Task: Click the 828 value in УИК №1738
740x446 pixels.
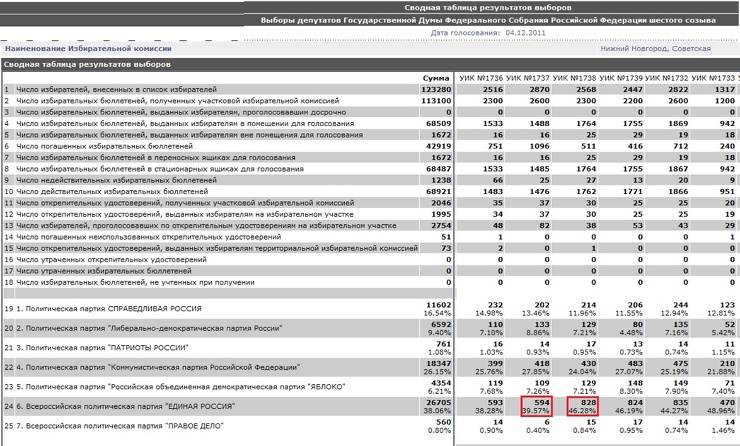Action: pos(588,403)
